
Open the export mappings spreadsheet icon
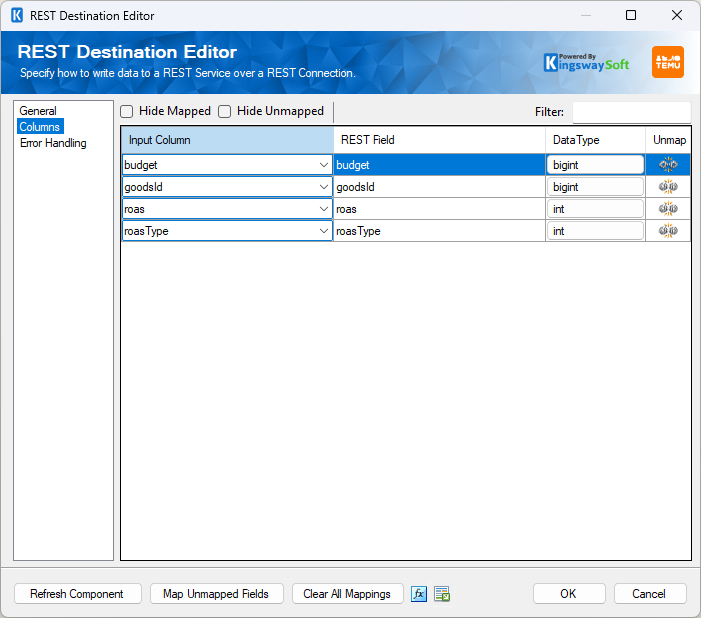point(442,594)
